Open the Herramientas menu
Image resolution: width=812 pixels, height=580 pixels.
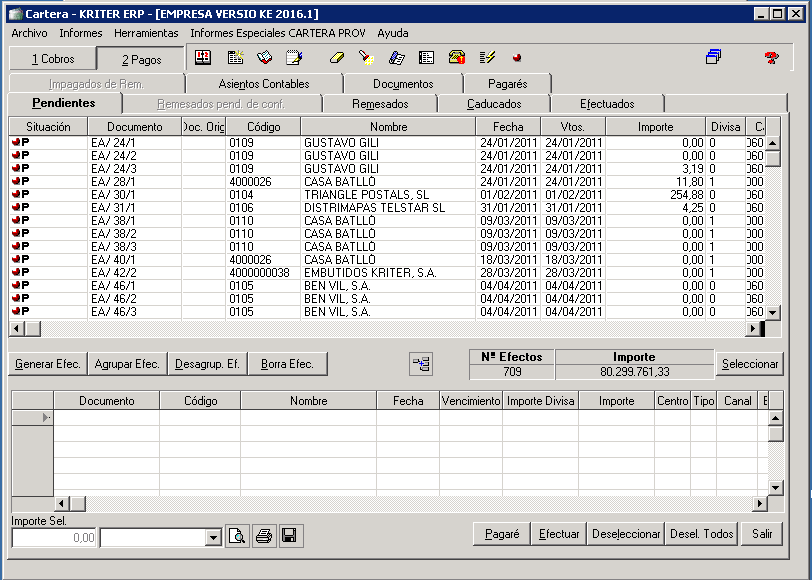coord(146,33)
